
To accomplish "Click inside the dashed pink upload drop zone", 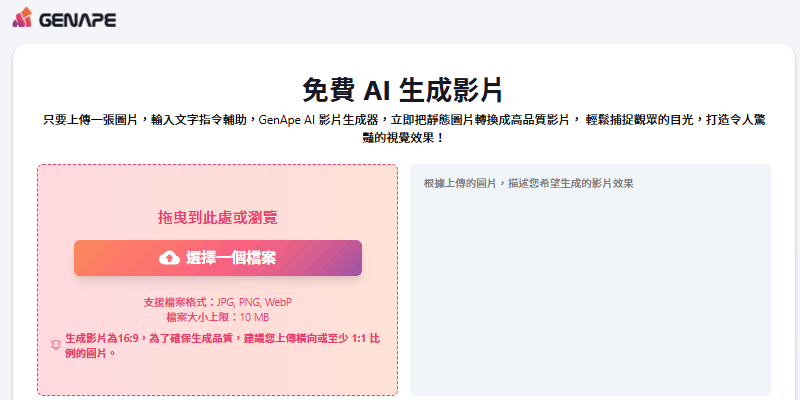I will coord(217,280).
